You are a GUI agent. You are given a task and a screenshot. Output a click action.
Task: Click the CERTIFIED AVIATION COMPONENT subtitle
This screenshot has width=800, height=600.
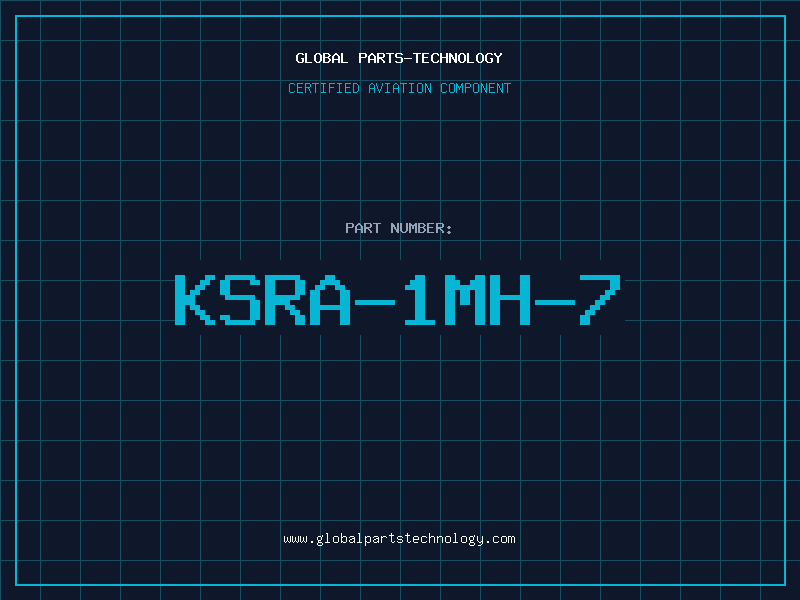click(x=399, y=88)
